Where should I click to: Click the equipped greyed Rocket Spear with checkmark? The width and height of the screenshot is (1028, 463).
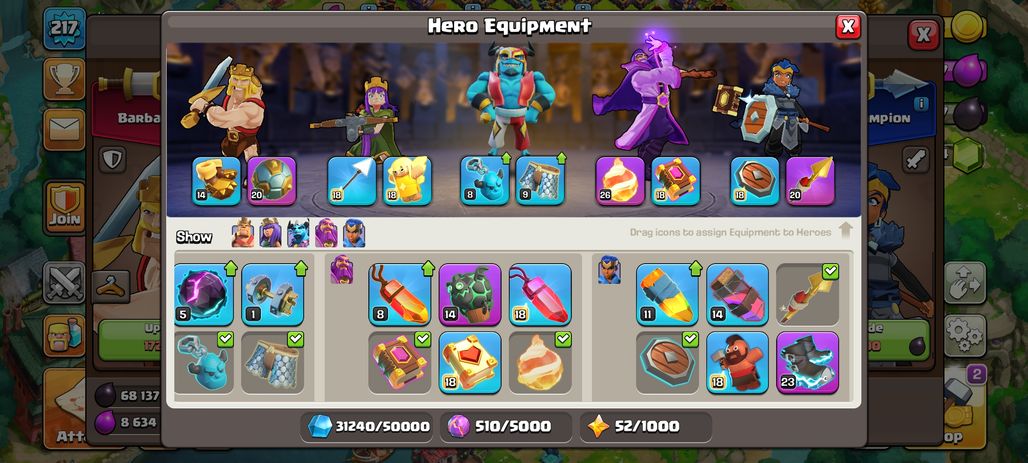coord(808,294)
